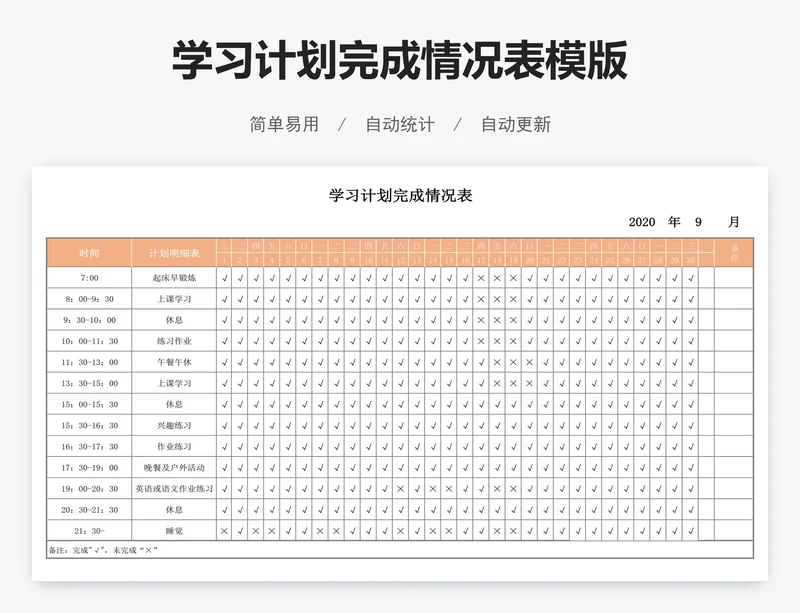Click the × on day 20 in 午餐午休 row
This screenshot has height=613, width=800.
529,362
